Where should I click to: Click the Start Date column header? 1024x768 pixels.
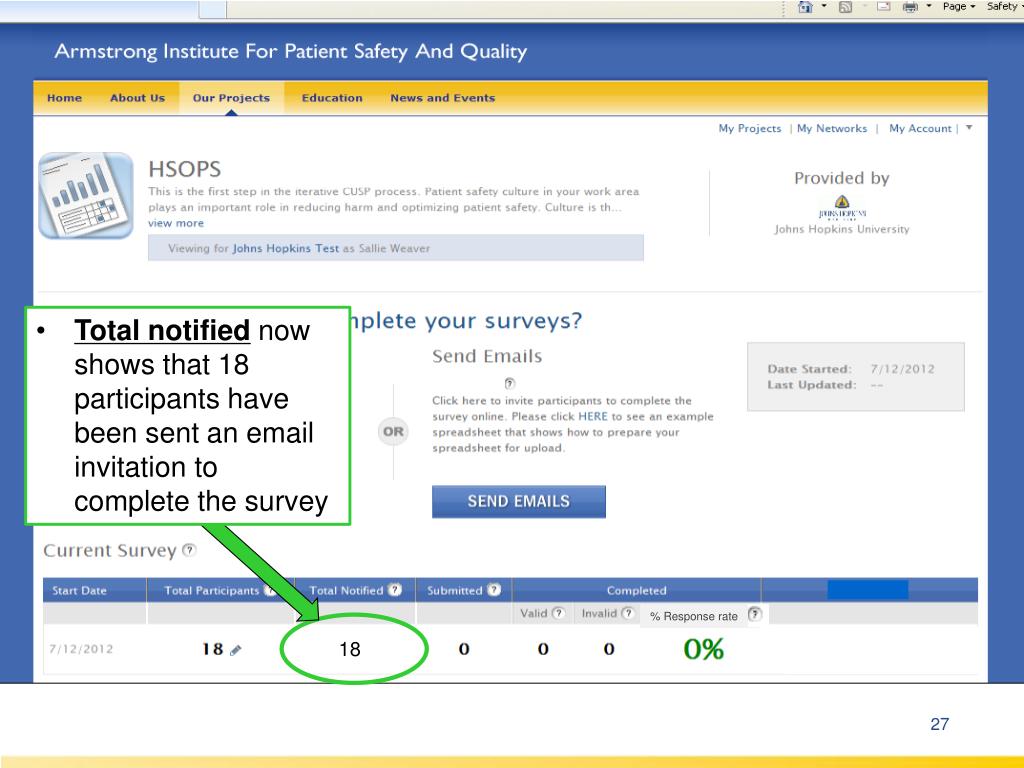coord(79,590)
